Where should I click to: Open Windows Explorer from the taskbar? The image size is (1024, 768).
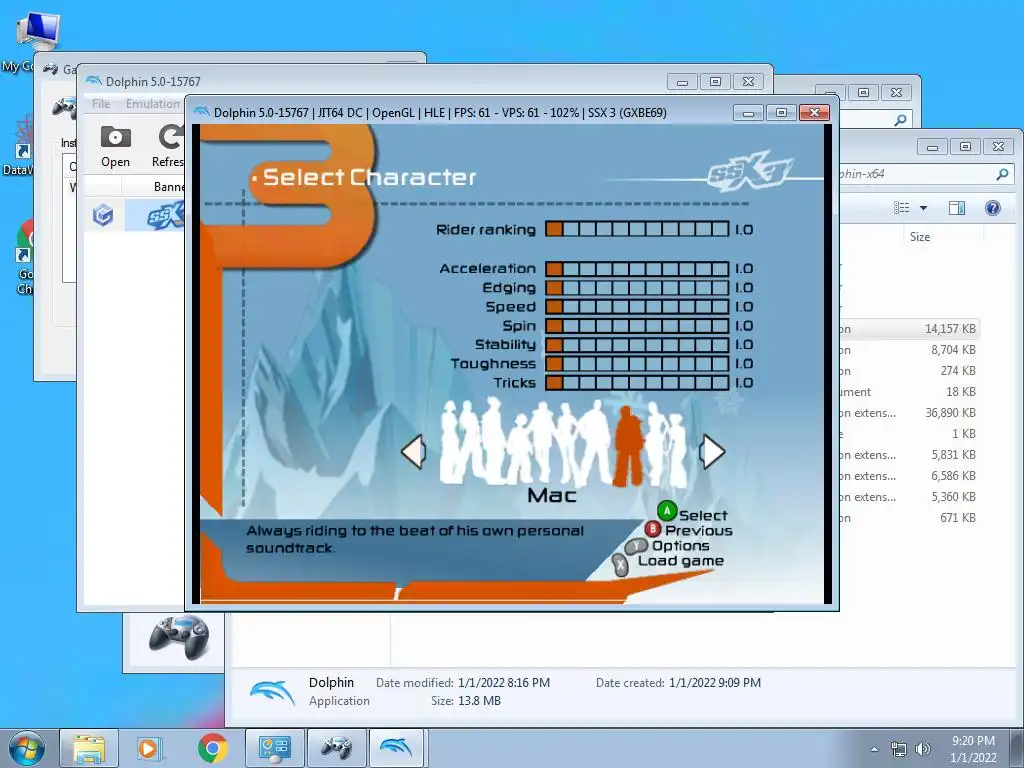(89, 748)
